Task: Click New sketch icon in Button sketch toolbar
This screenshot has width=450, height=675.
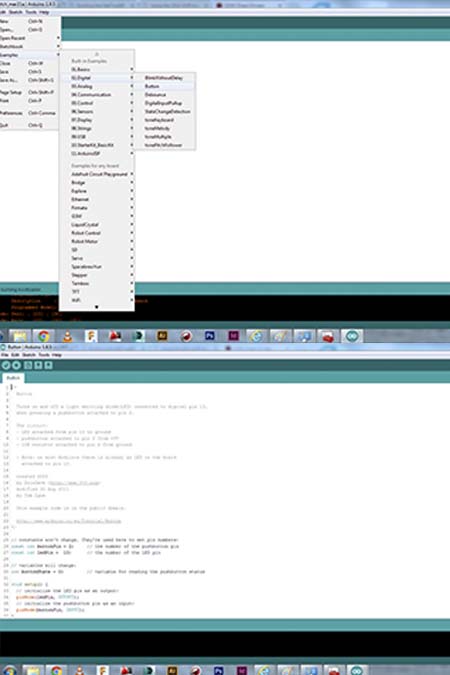Action: click(28, 365)
